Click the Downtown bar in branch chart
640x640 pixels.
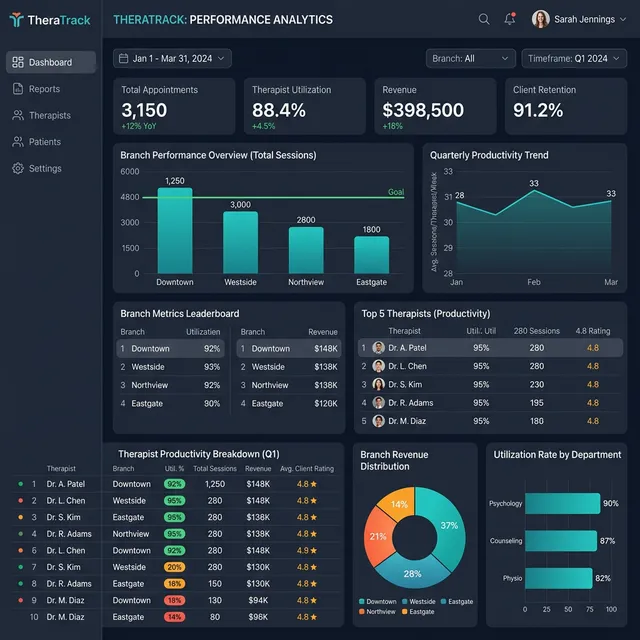coord(175,231)
